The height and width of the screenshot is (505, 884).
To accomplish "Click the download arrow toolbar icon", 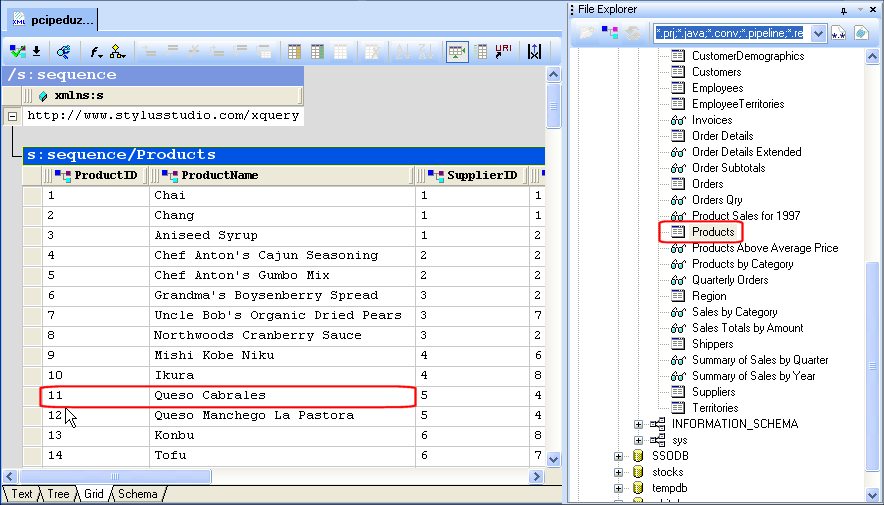I will click(36, 52).
